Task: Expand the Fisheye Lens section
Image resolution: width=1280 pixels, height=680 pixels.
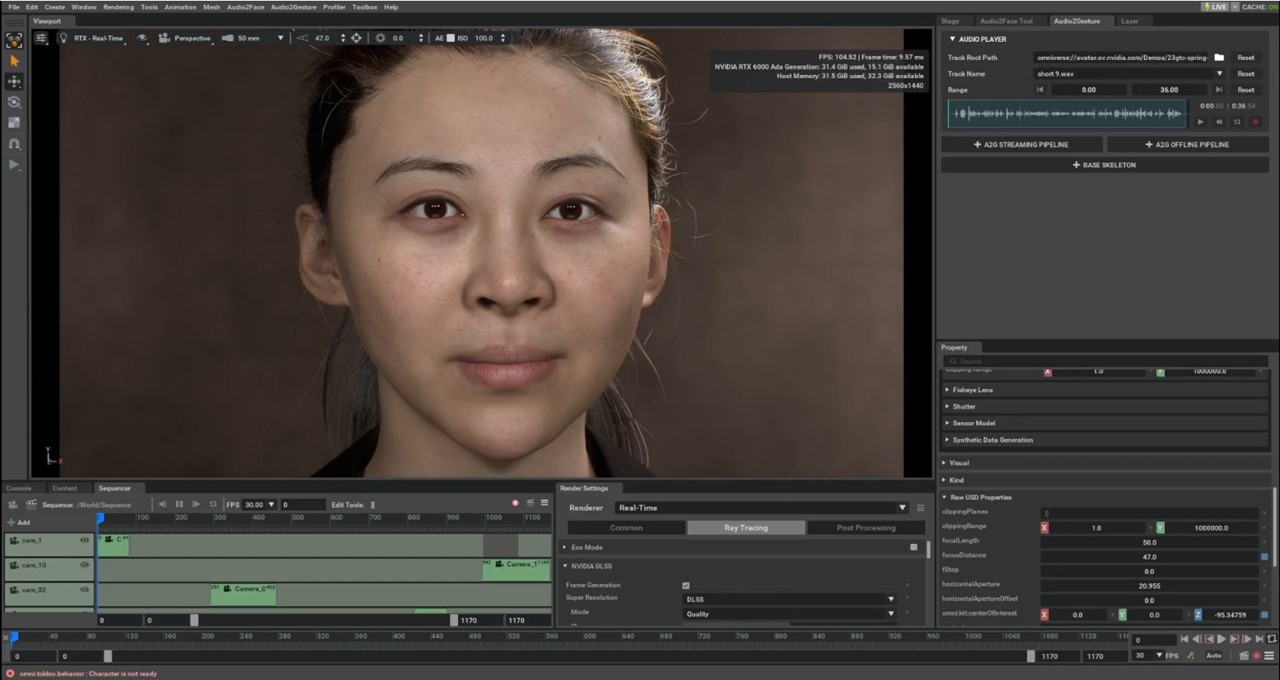Action: coord(972,390)
